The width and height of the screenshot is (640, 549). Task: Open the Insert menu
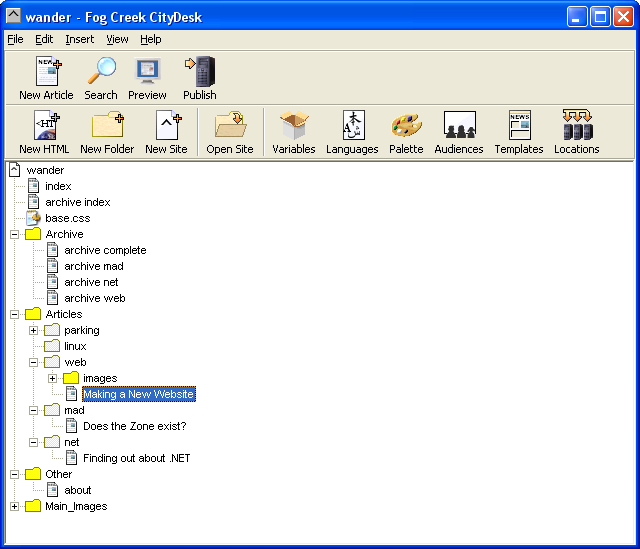[x=80, y=39]
